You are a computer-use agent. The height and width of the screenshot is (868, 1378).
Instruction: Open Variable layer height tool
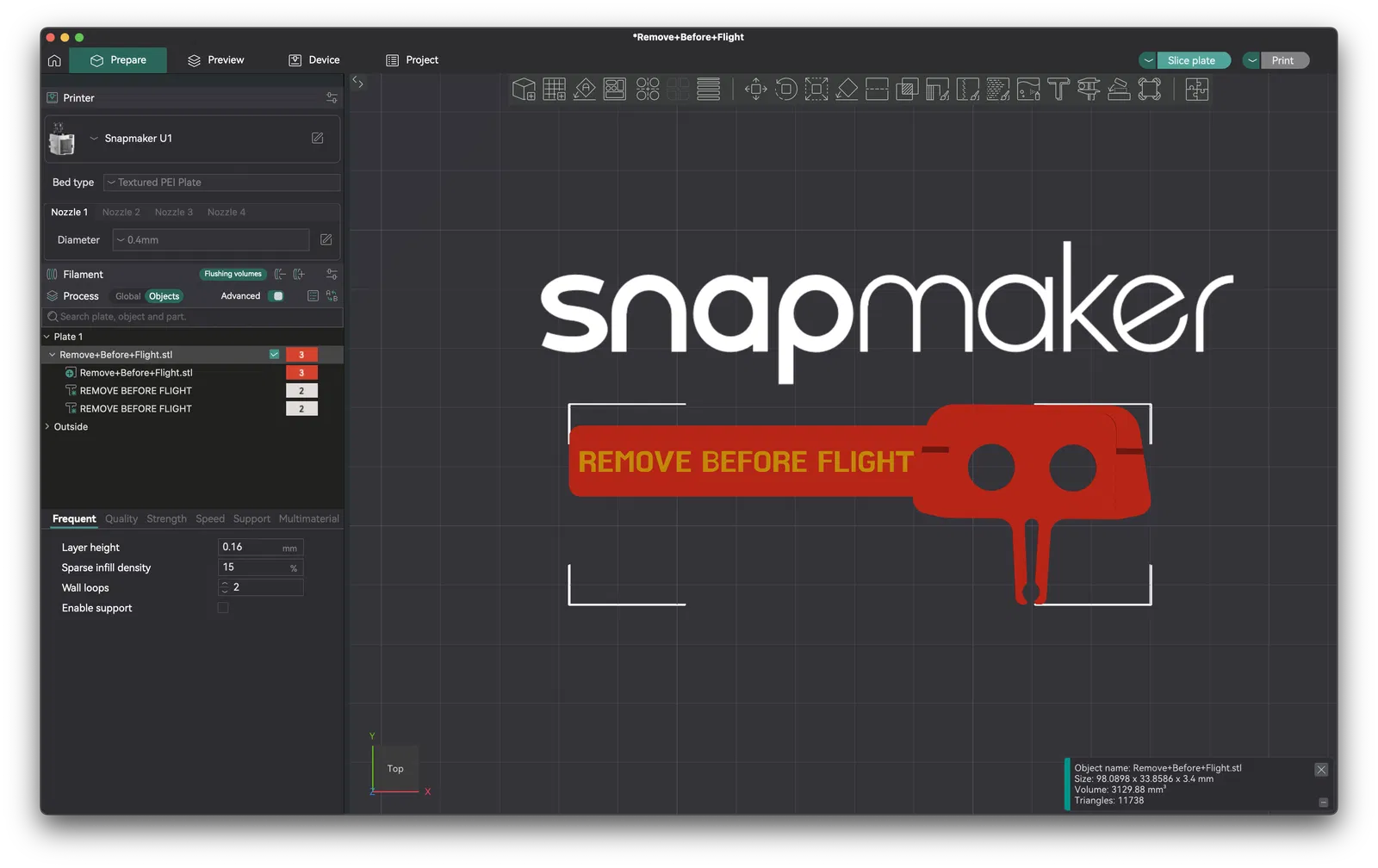point(709,90)
